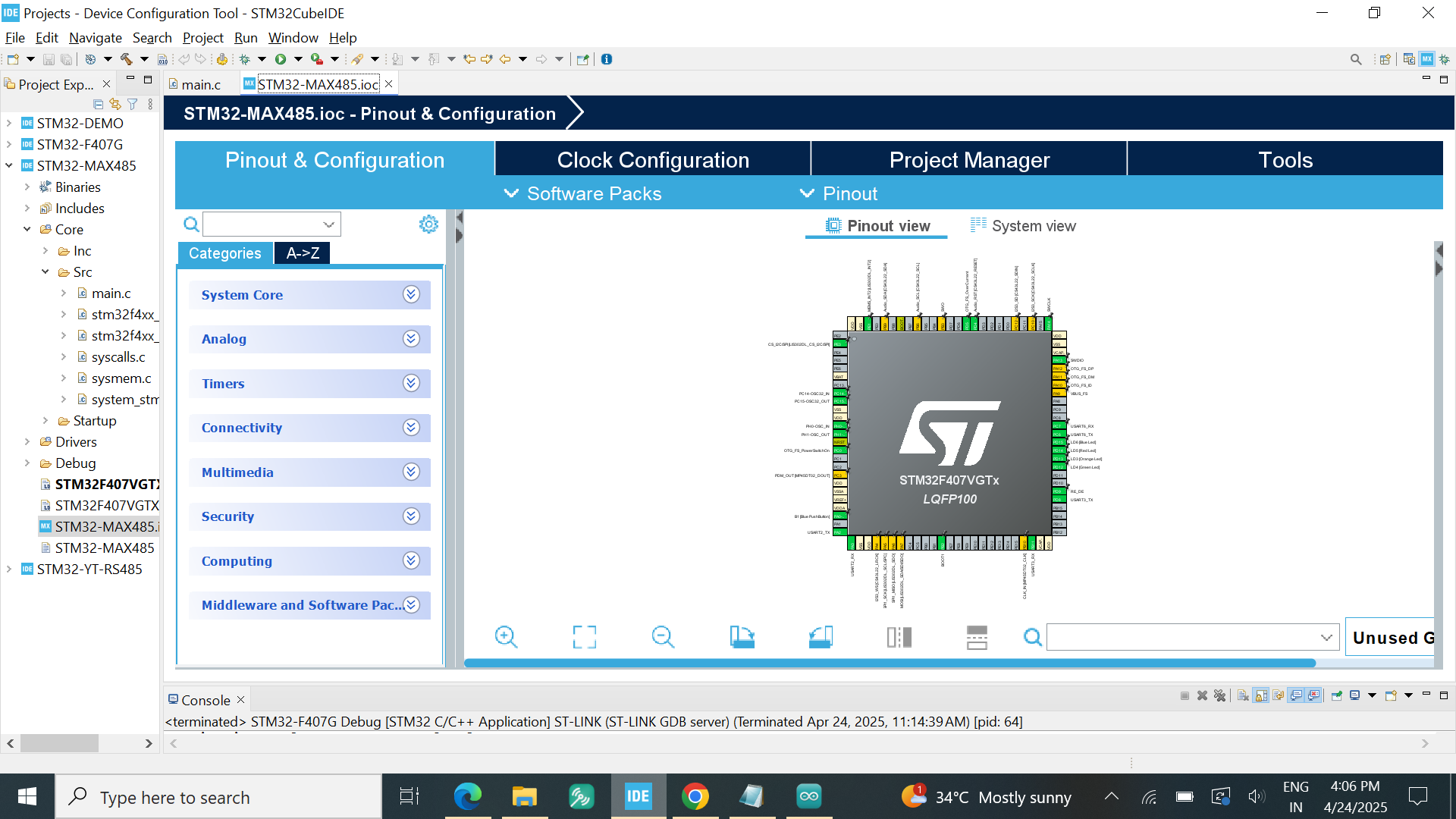This screenshot has width=1456, height=819.
Task: Flip the chip view horizontally
Action: 899,637
